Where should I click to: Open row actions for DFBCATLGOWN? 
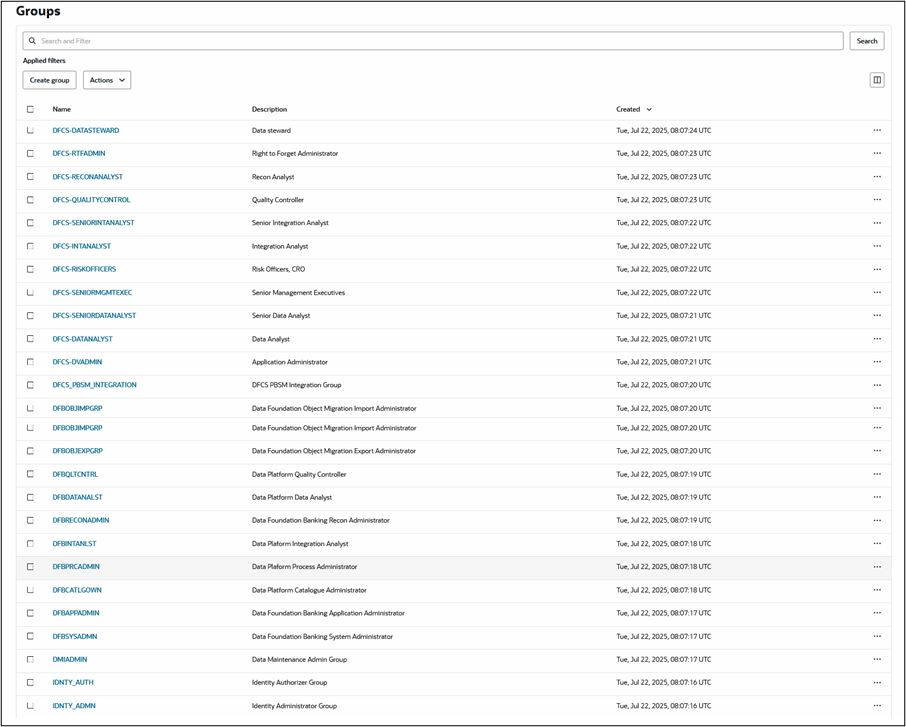pos(877,589)
